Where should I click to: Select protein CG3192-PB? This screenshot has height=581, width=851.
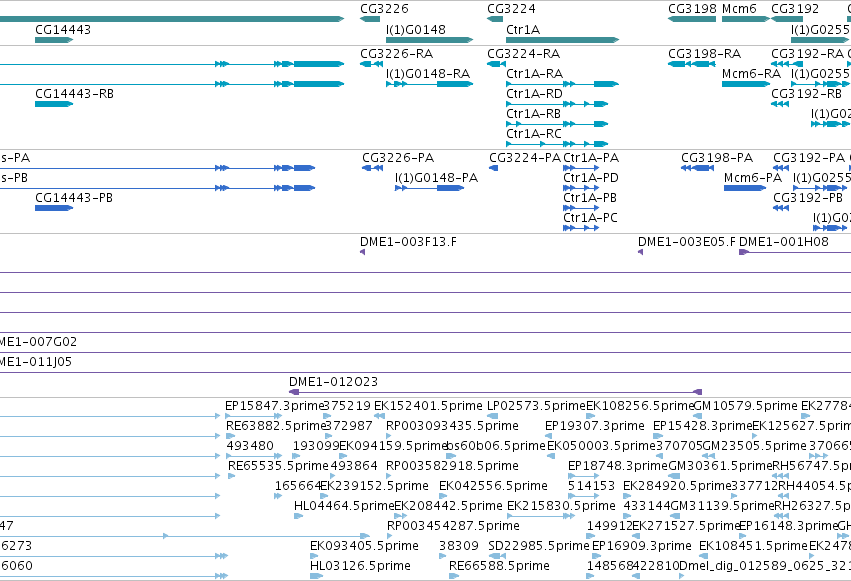click(x=781, y=208)
